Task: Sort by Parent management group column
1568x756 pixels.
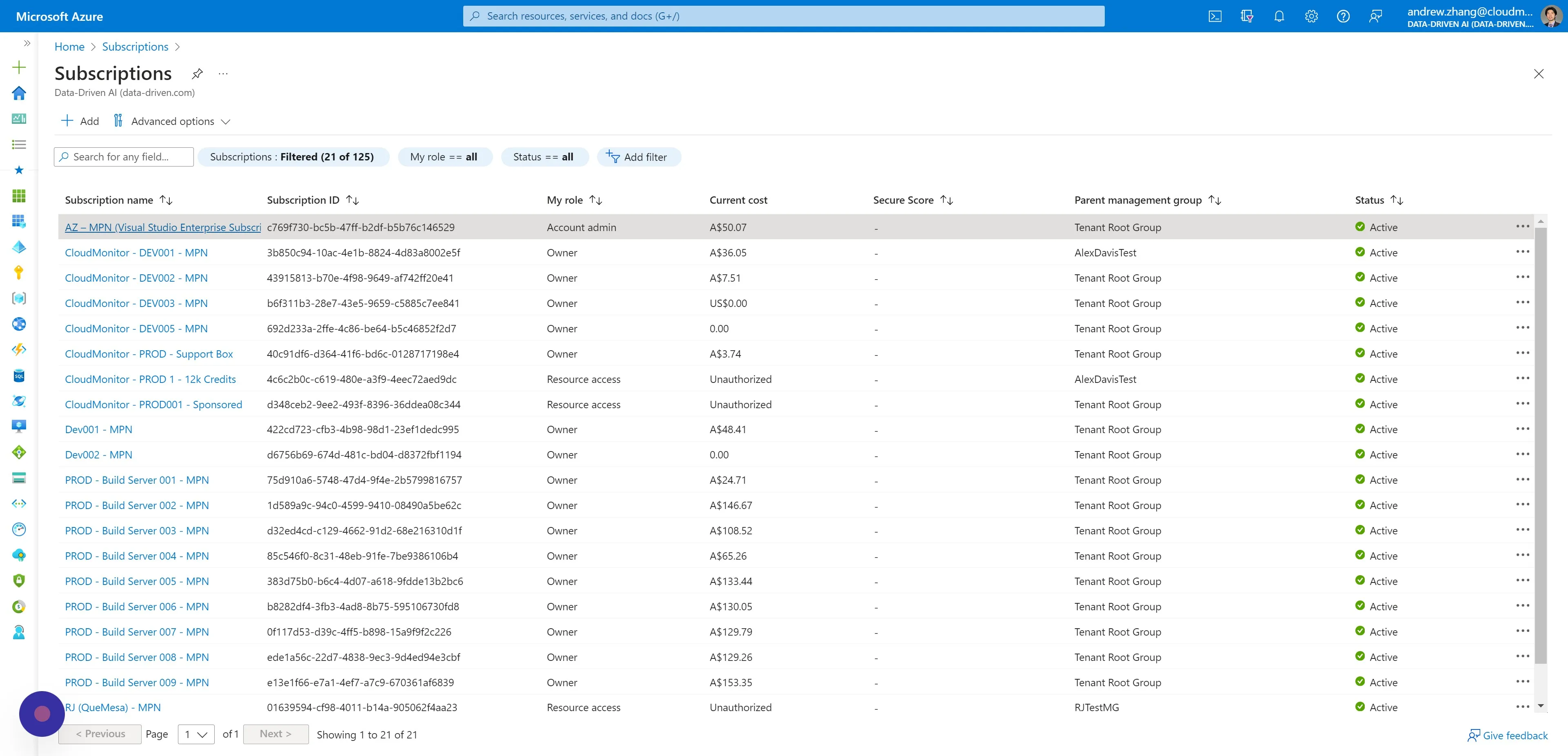Action: click(1147, 200)
